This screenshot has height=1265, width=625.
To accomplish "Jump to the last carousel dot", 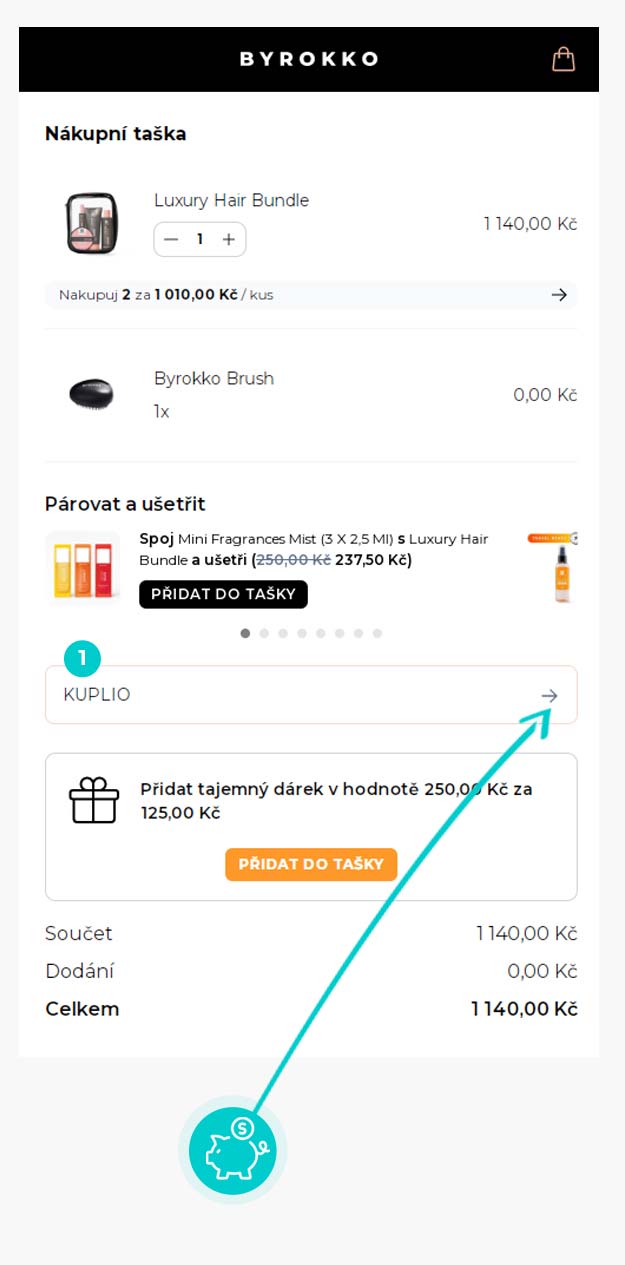I will 377,633.
